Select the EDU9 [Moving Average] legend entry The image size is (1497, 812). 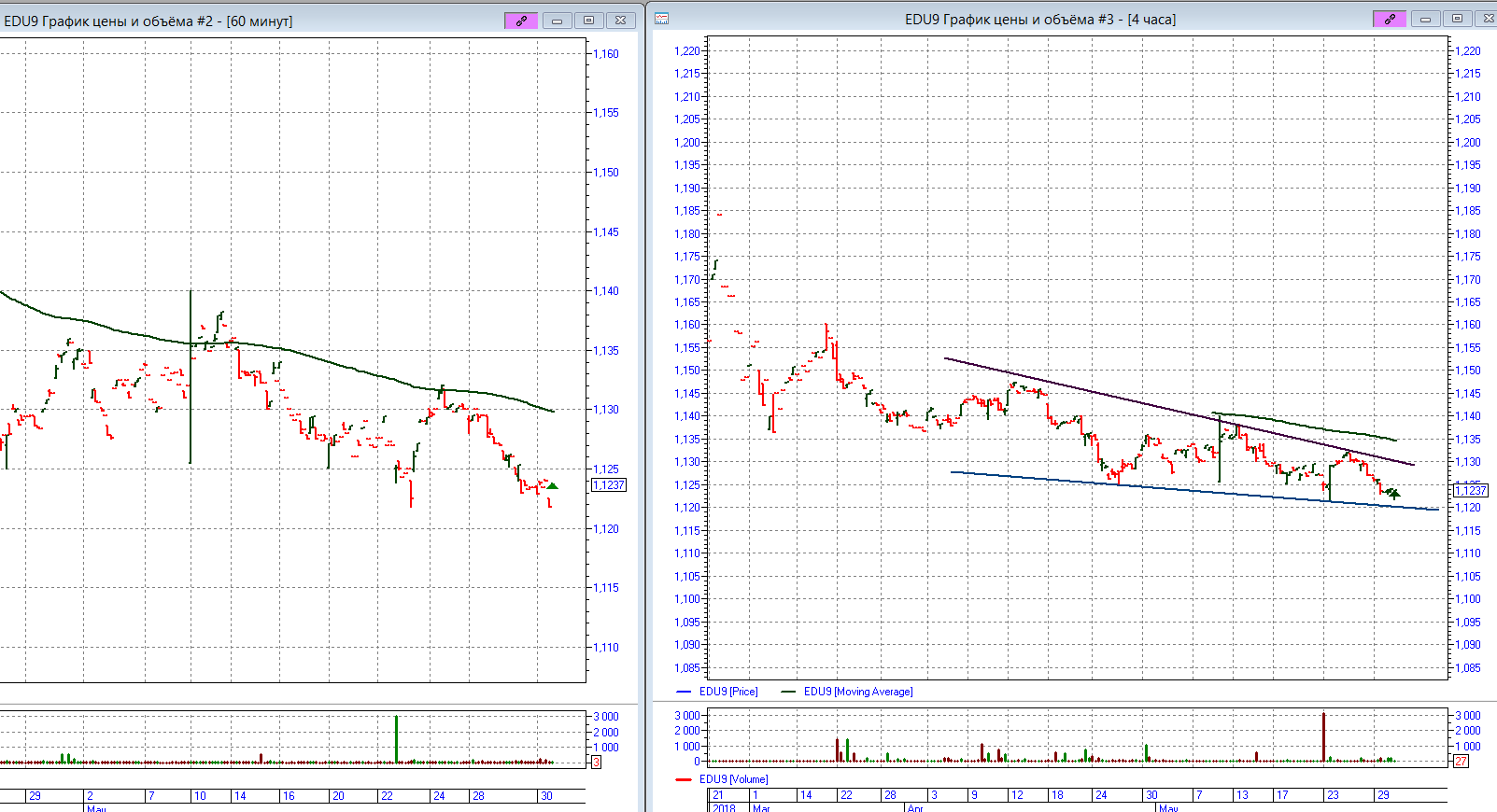click(x=857, y=692)
